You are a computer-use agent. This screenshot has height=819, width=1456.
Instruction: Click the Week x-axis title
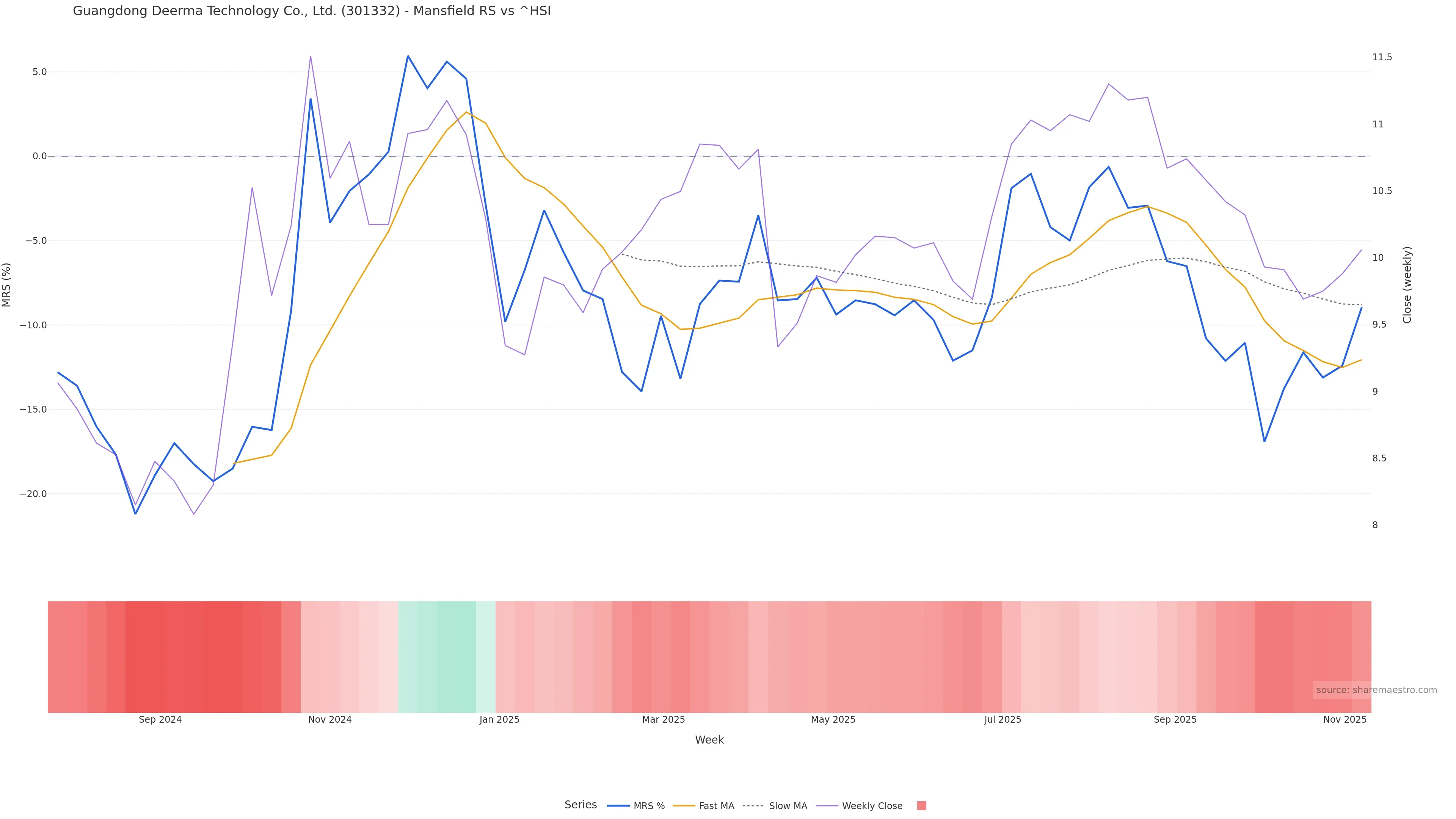[x=709, y=740]
